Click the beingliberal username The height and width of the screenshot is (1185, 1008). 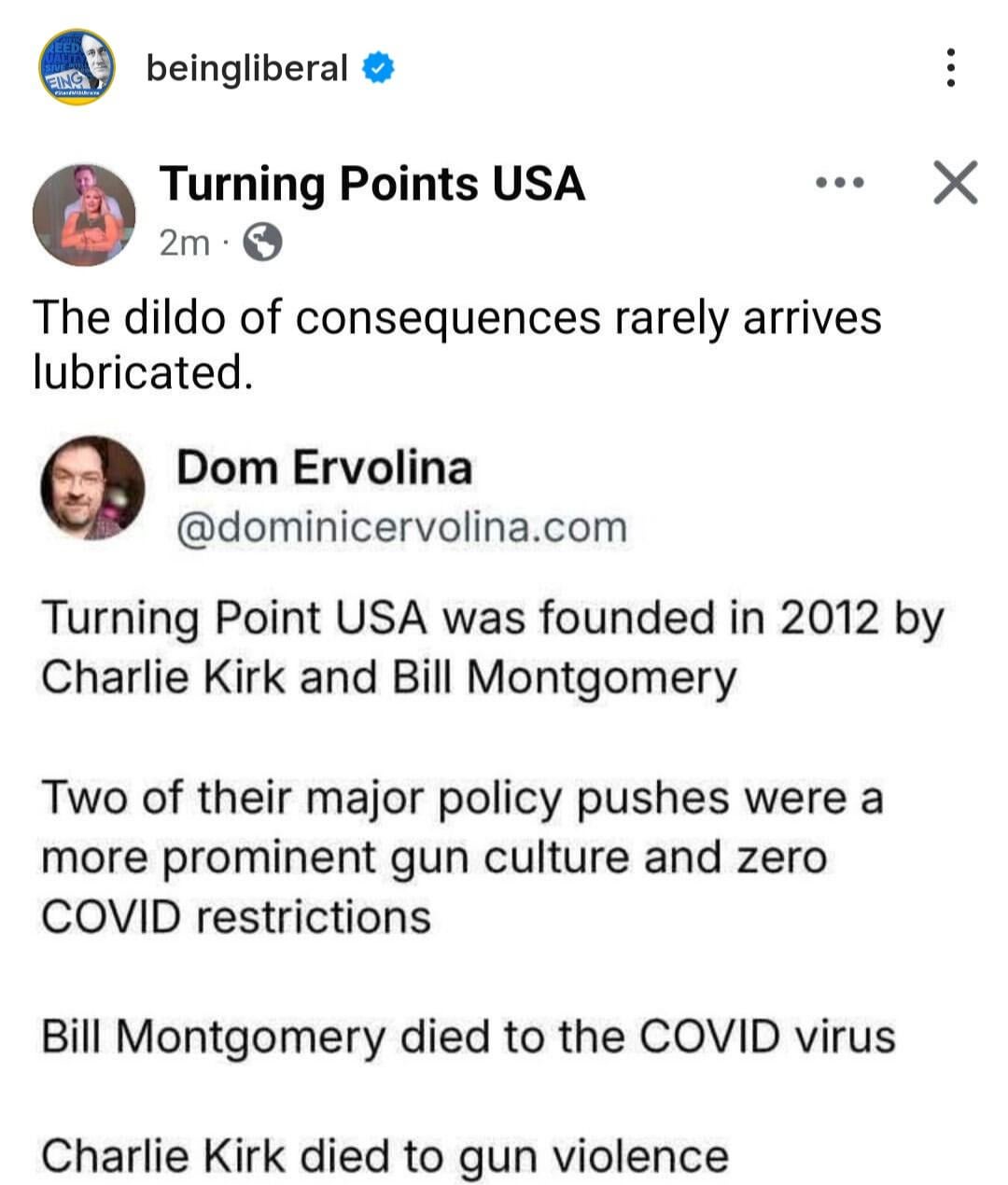click(246, 68)
